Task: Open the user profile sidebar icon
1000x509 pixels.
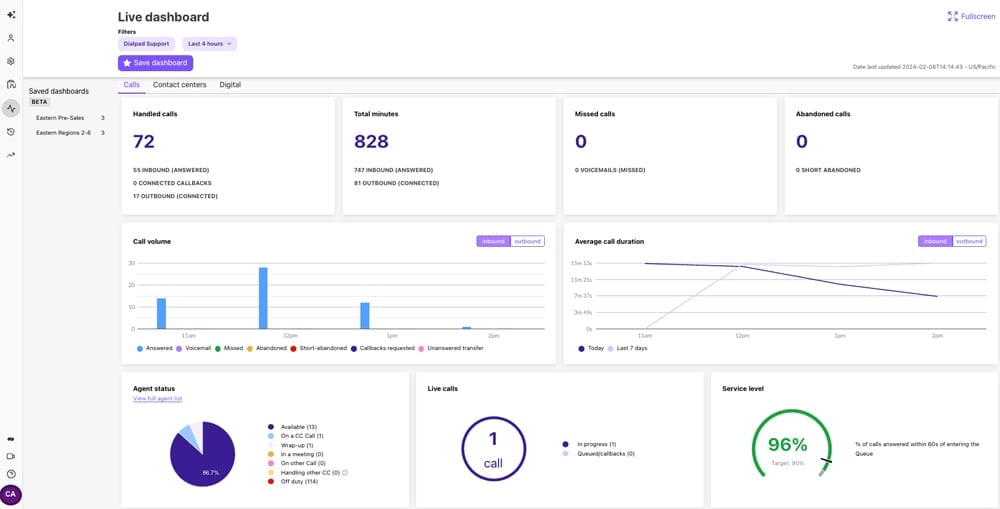Action: tap(11, 38)
